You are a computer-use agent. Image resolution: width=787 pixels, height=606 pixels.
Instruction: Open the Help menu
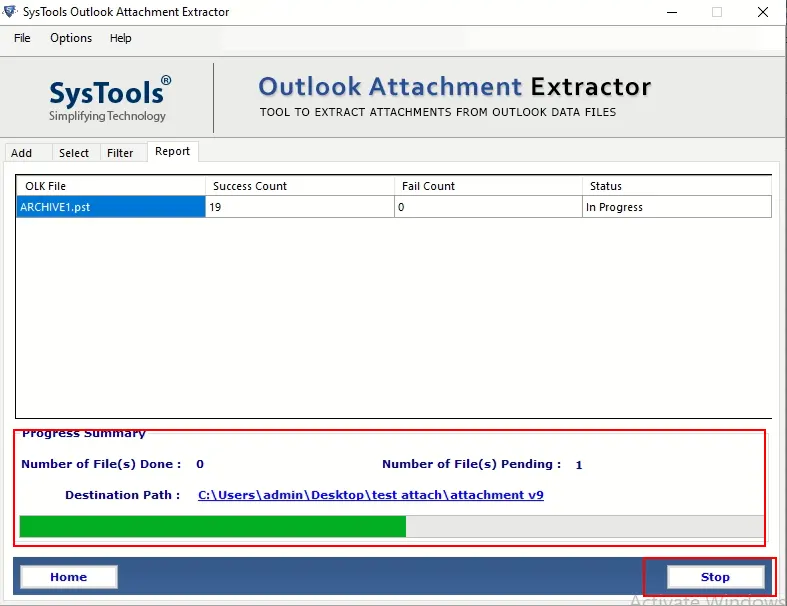120,38
